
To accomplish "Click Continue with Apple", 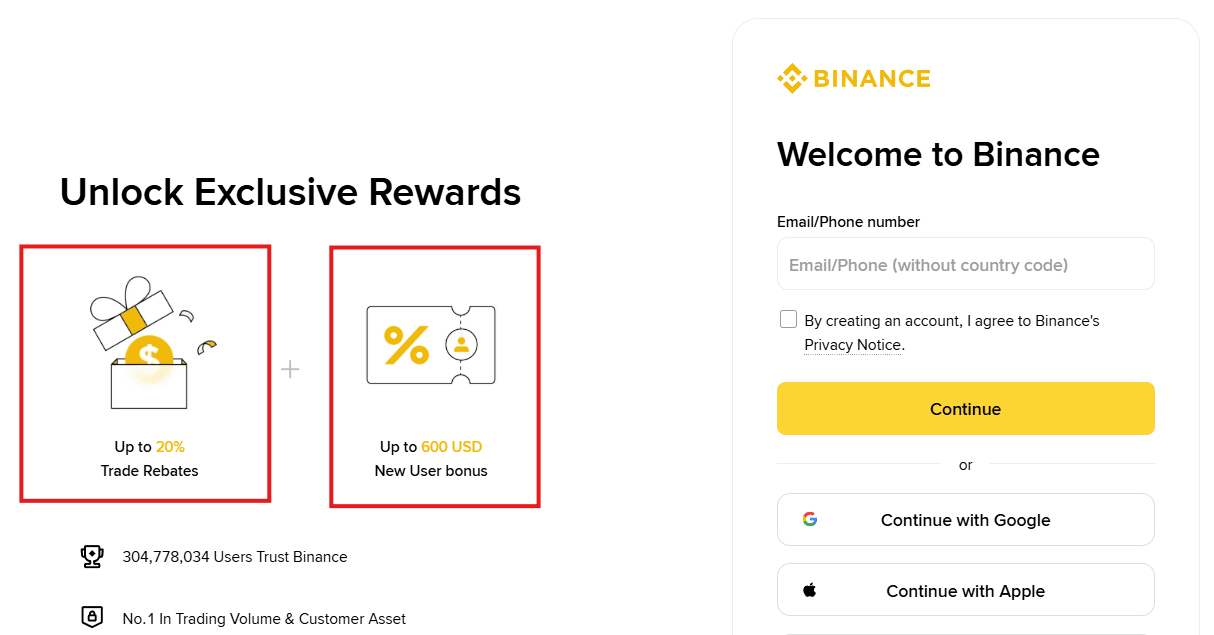I will click(964, 589).
